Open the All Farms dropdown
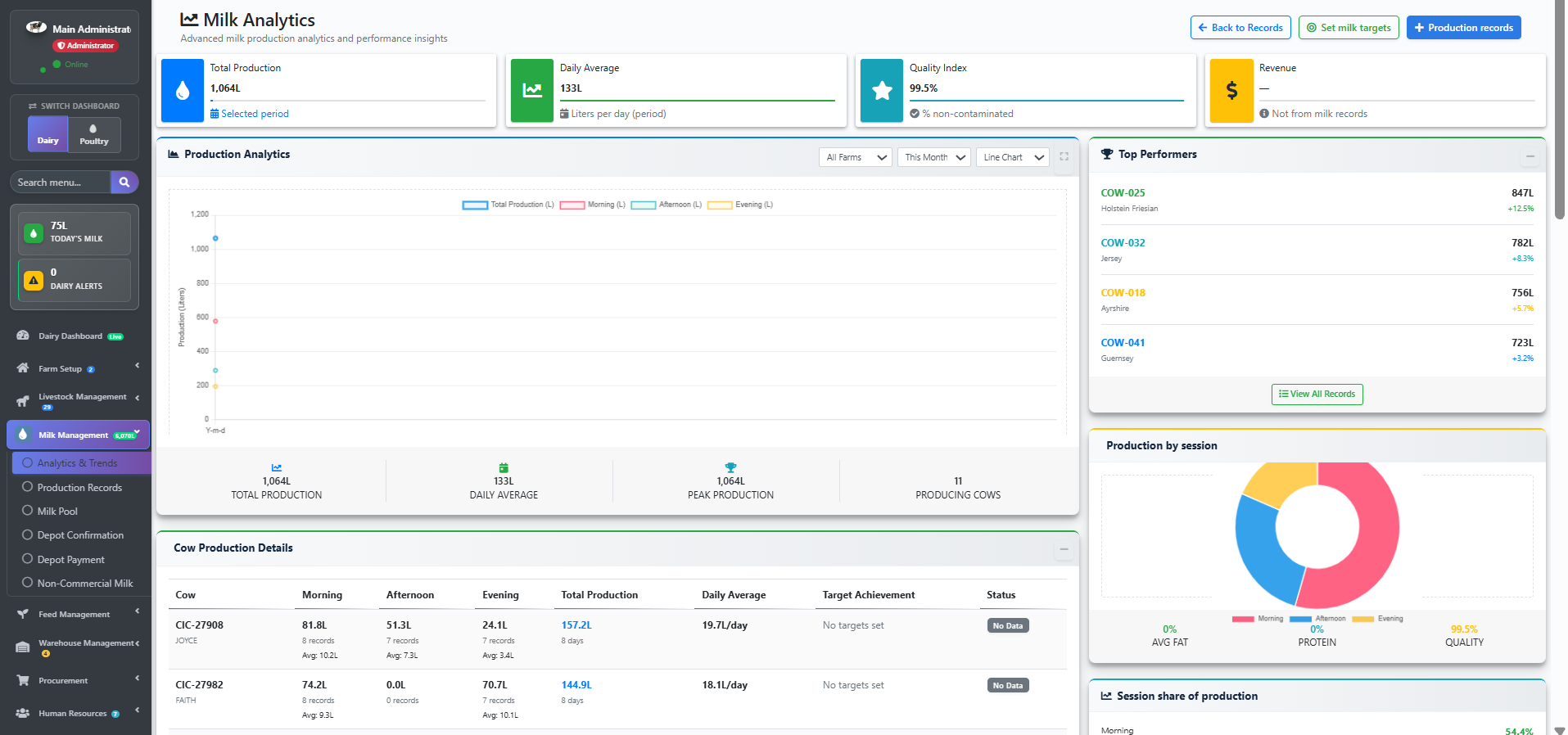Screen dimensions: 1568x735 [856, 157]
